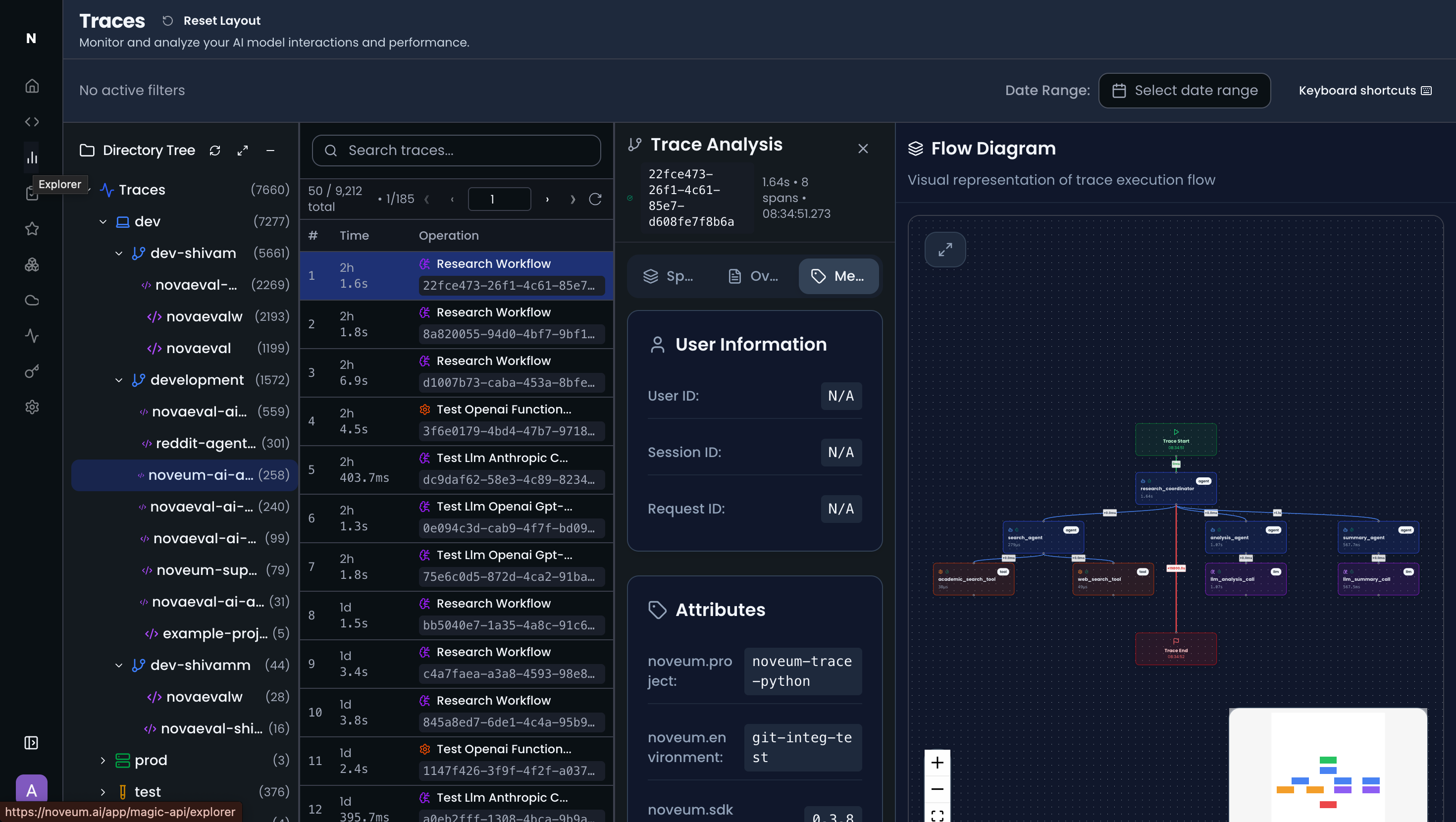Refresh the Directory Tree
Image resolution: width=1456 pixels, height=822 pixels.
[x=215, y=151]
